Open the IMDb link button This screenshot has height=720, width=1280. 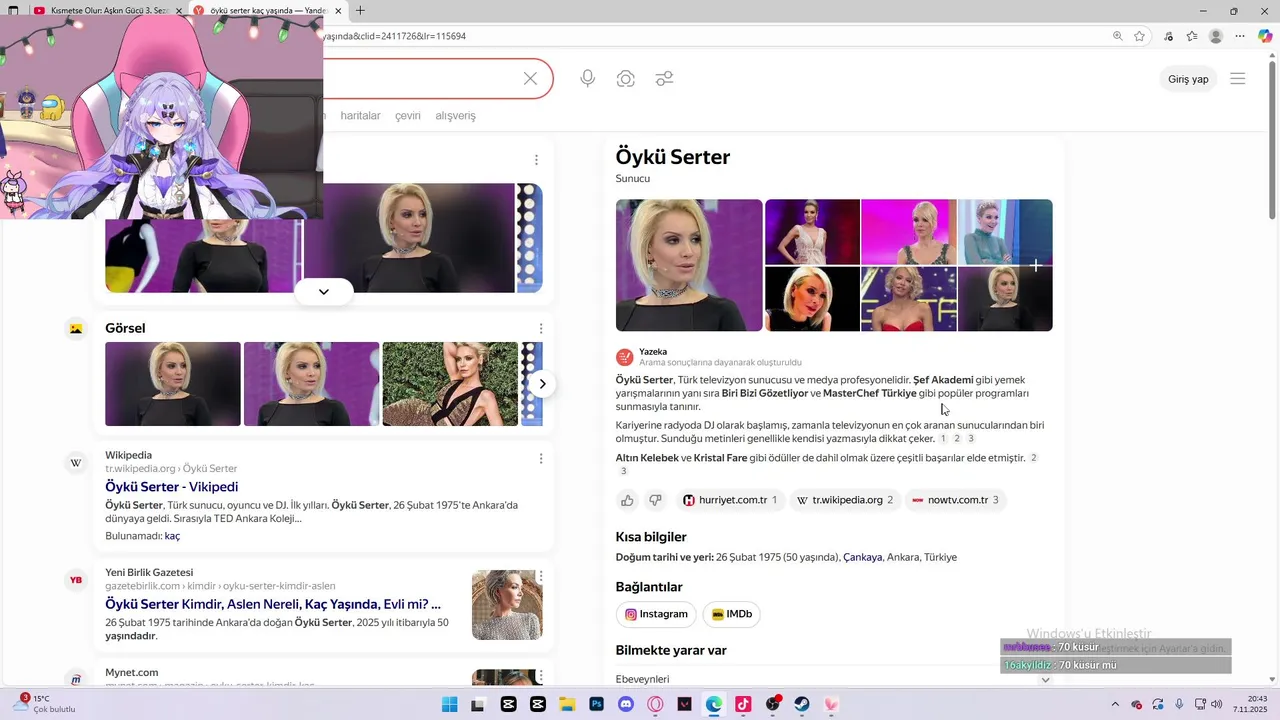point(731,614)
